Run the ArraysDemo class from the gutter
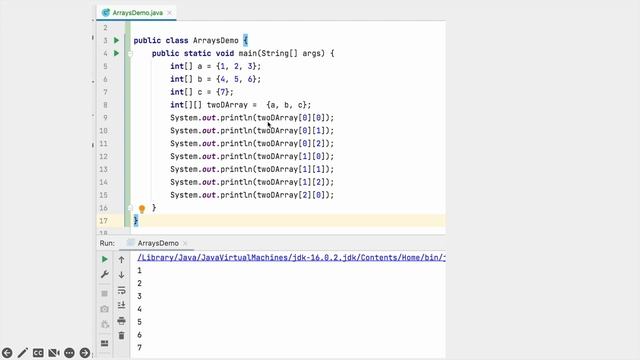640x360 pixels. tap(116, 40)
